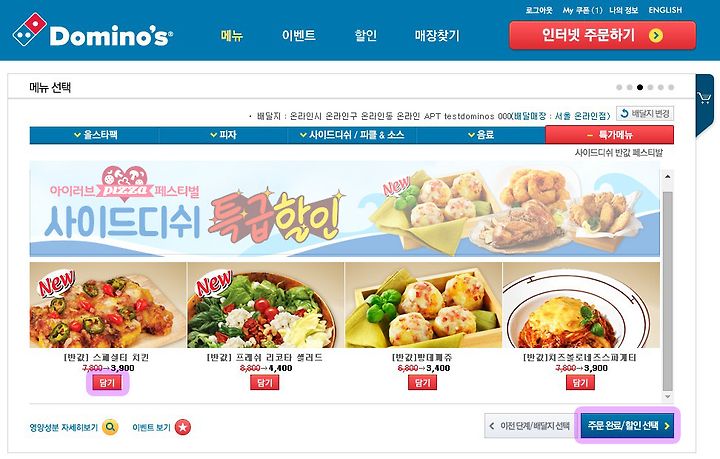Click the magnifier icon for nutrition details
720x459 pixels.
pyautogui.click(x=110, y=427)
